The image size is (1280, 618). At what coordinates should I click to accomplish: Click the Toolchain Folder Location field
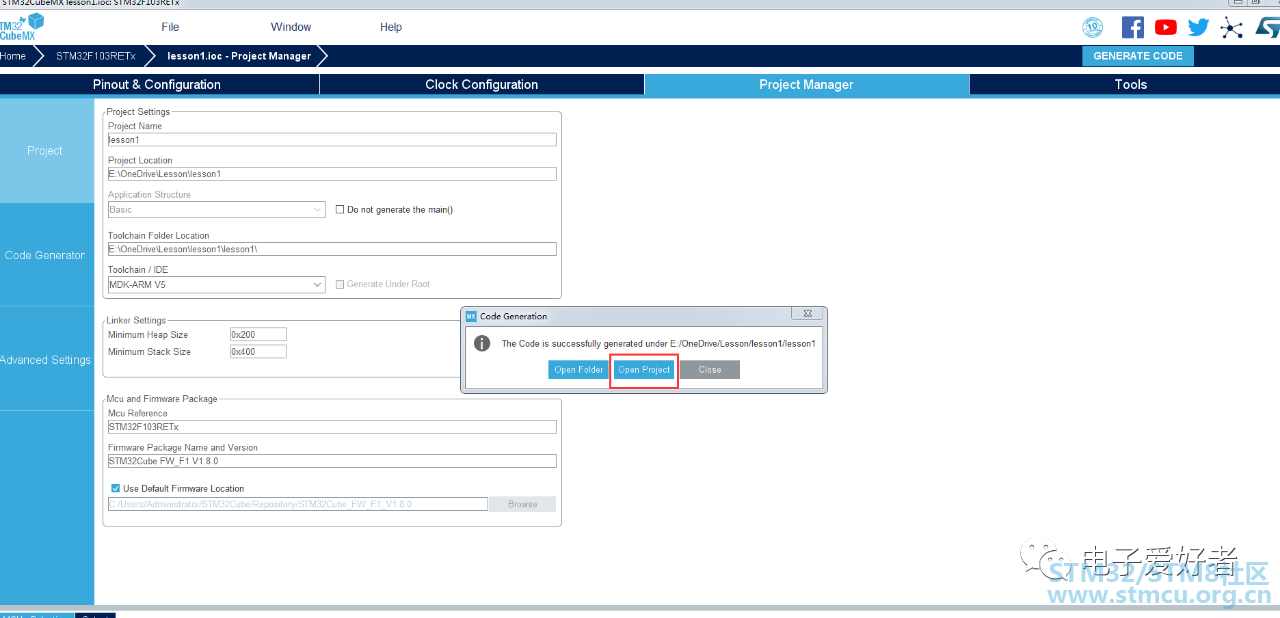point(331,249)
